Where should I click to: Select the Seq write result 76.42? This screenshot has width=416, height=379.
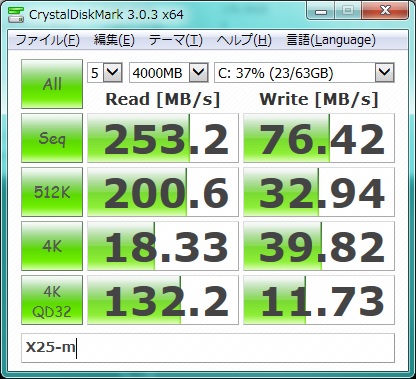click(319, 138)
